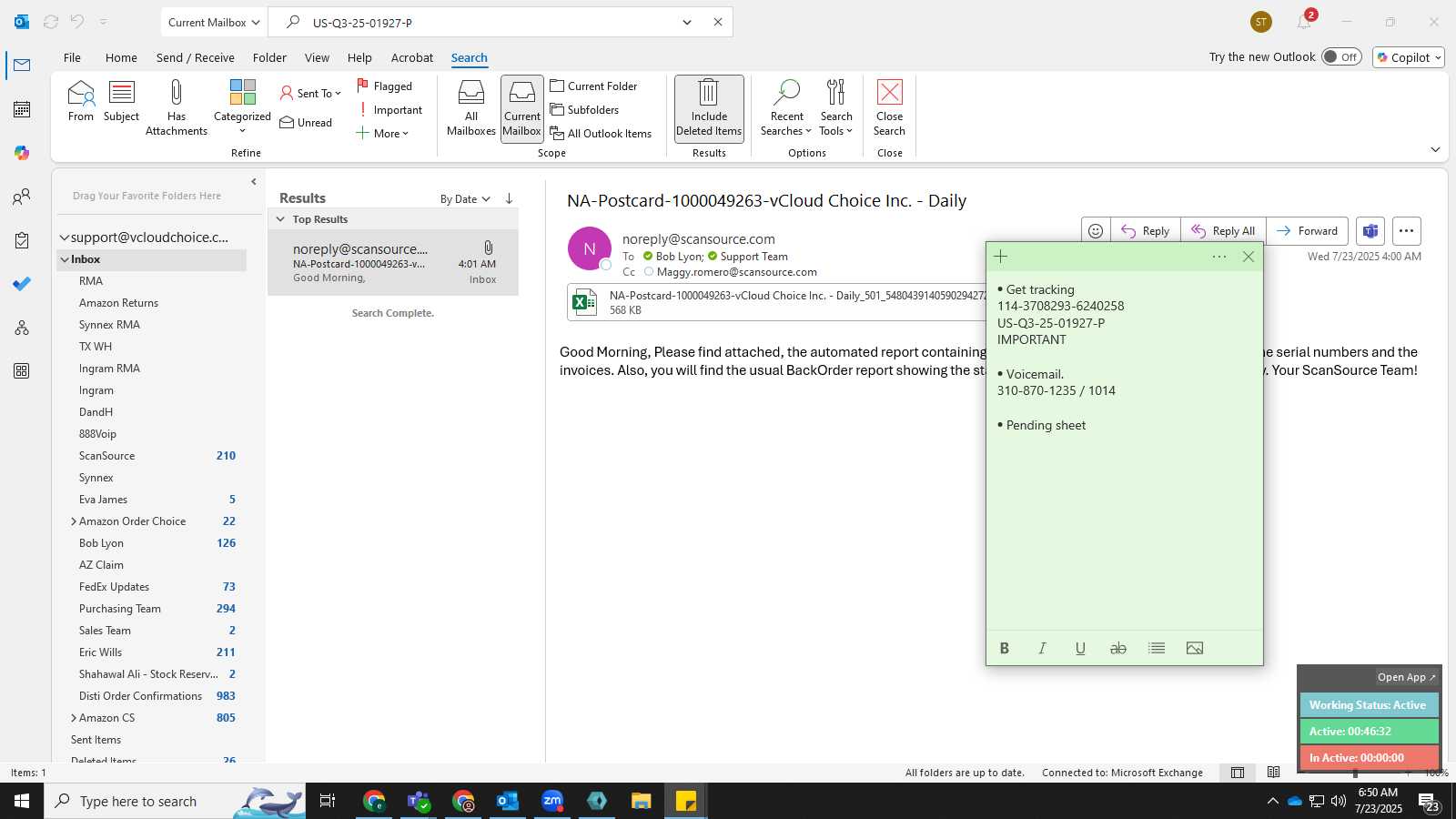
Task: Reply to the email
Action: click(1146, 231)
